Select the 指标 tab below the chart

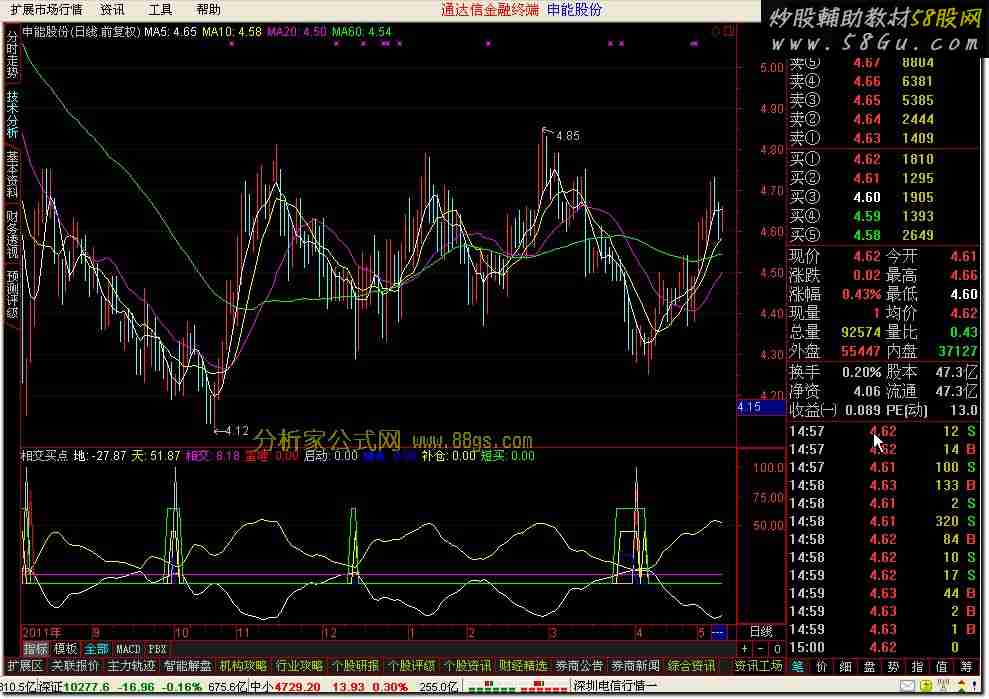(x=36, y=649)
